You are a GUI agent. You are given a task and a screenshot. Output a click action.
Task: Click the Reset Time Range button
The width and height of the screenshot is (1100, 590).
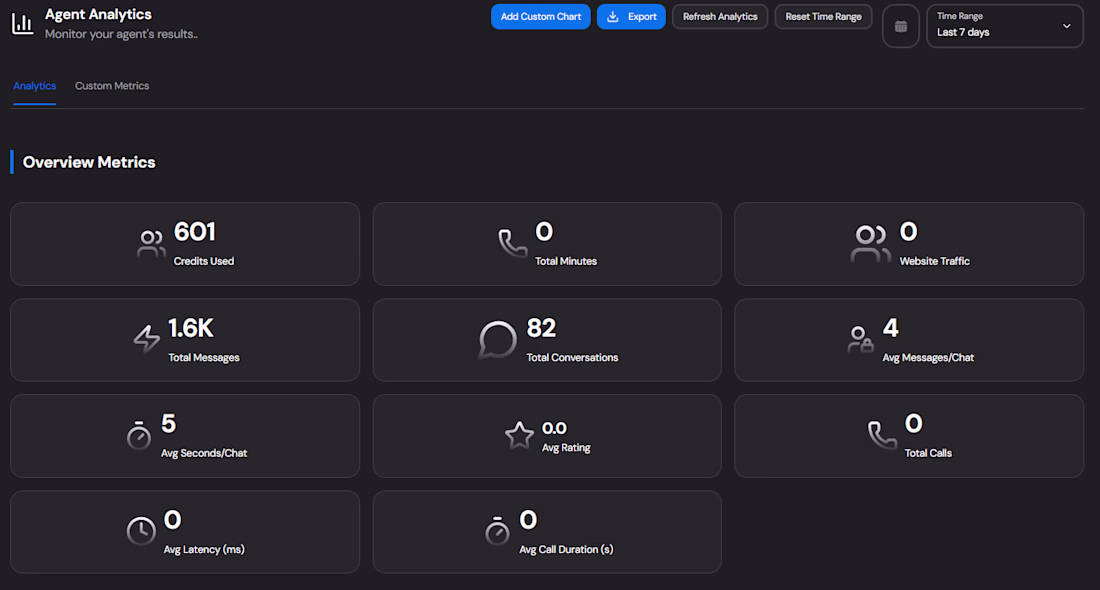click(824, 17)
